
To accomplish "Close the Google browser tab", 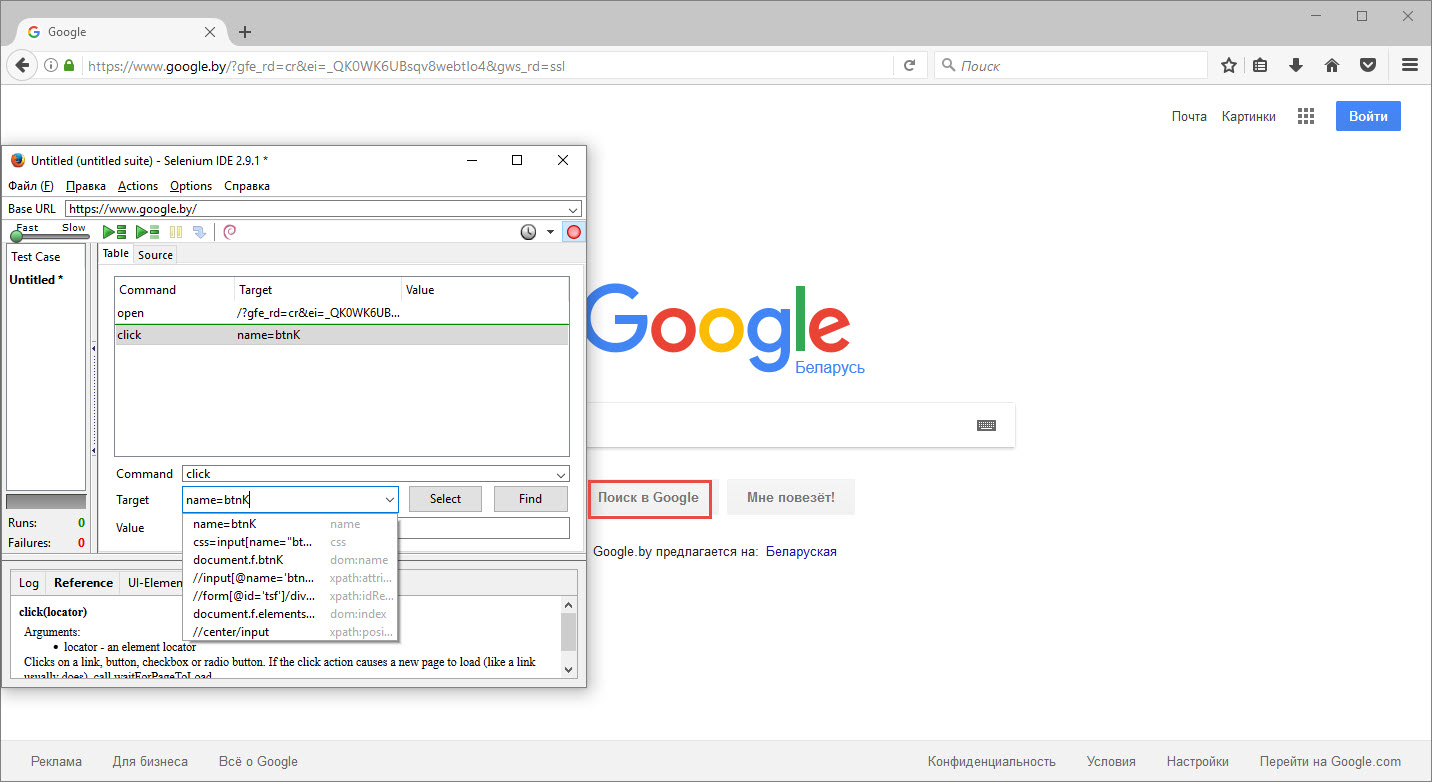I will (209, 32).
